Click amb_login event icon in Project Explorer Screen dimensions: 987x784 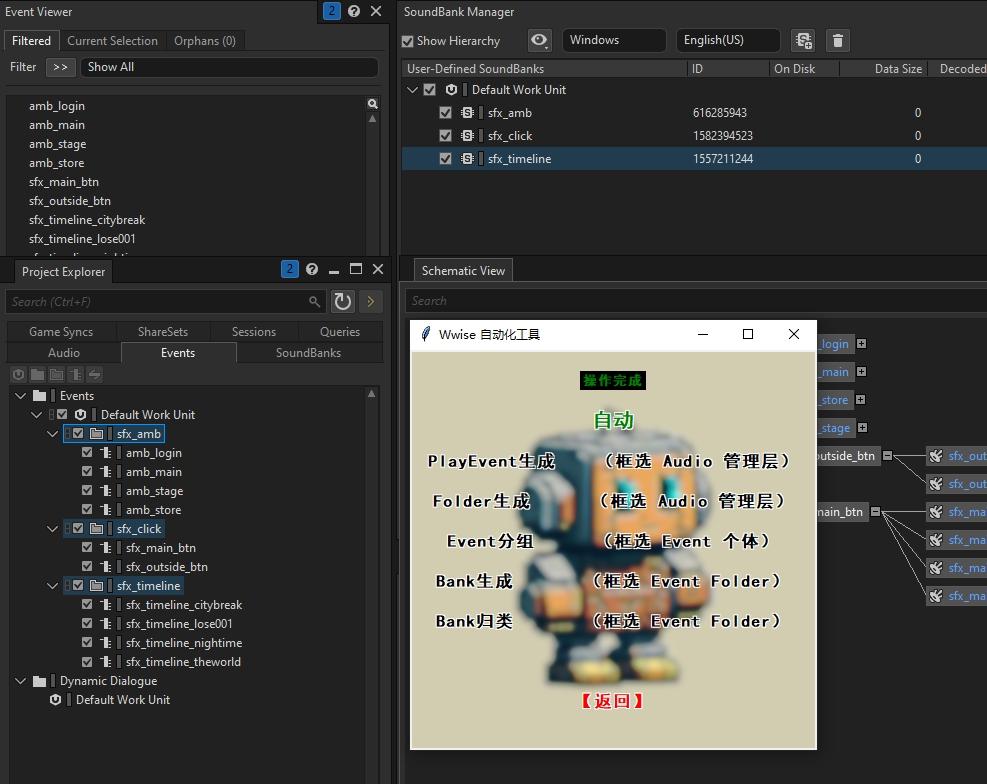(106, 452)
